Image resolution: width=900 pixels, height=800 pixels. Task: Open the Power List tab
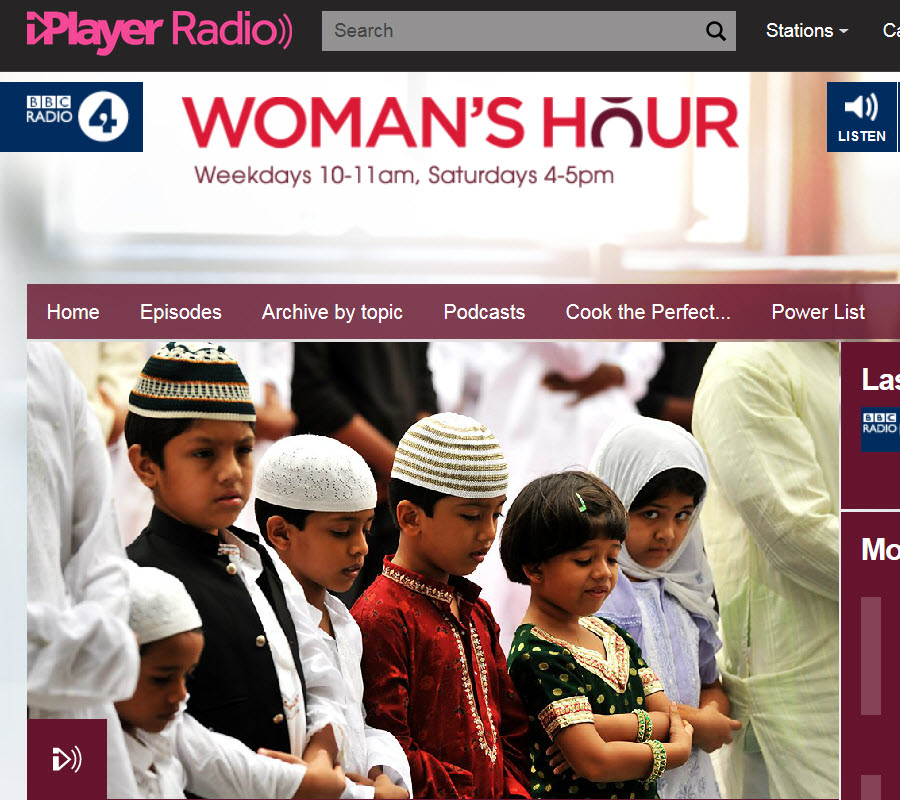[818, 312]
